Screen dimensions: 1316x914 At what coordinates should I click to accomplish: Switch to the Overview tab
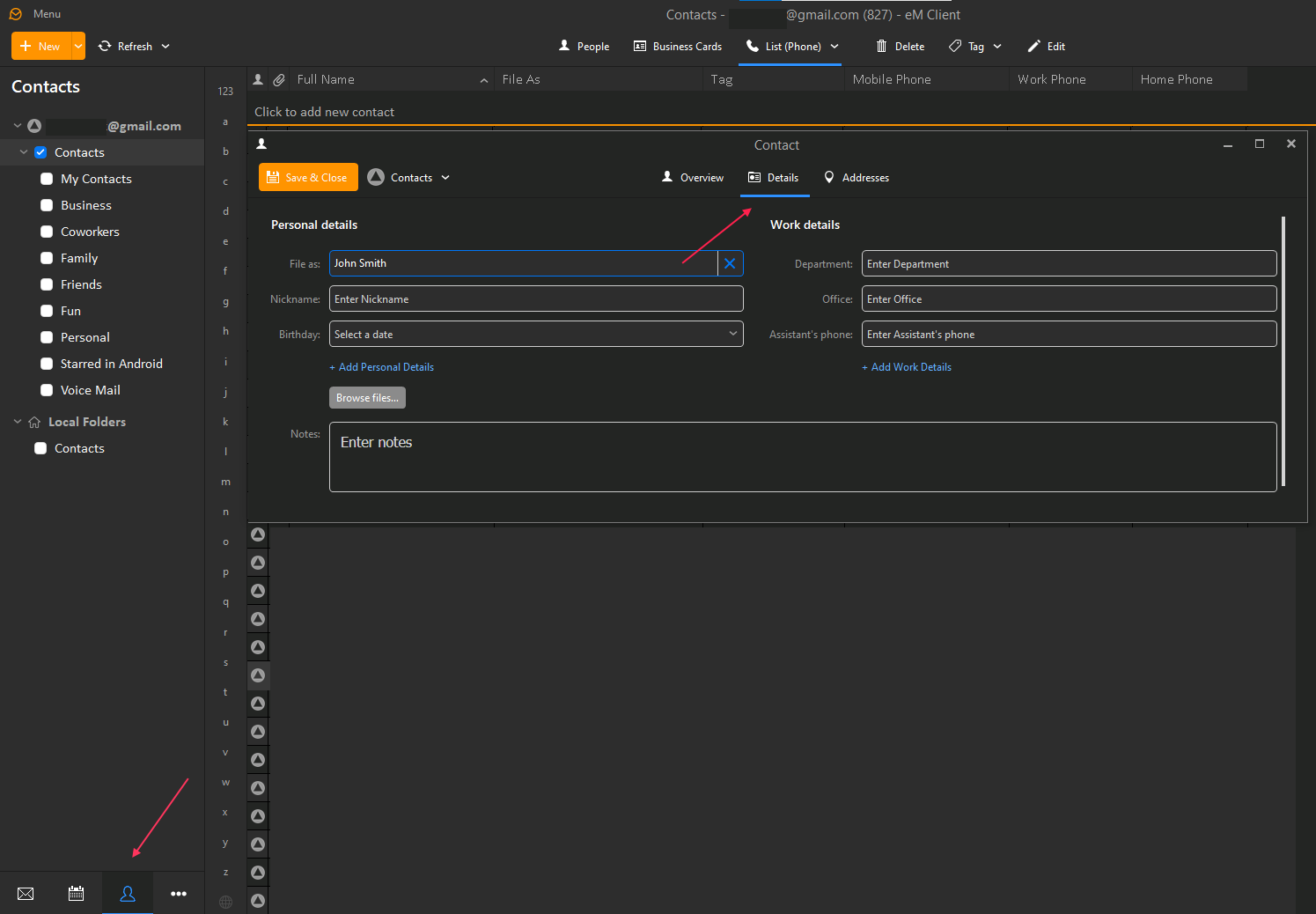(x=693, y=178)
